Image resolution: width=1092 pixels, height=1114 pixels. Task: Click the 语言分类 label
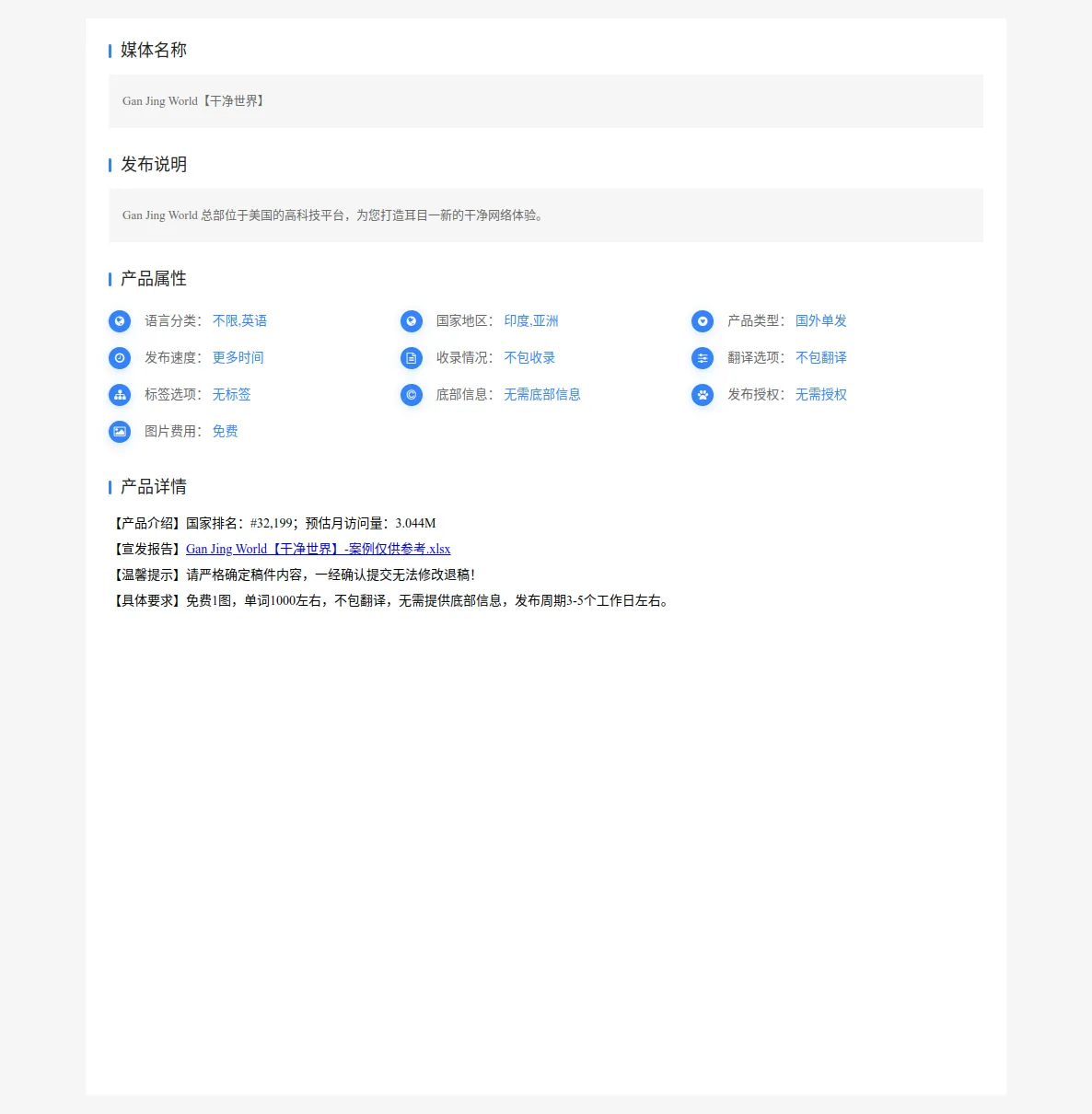pyautogui.click(x=173, y=321)
